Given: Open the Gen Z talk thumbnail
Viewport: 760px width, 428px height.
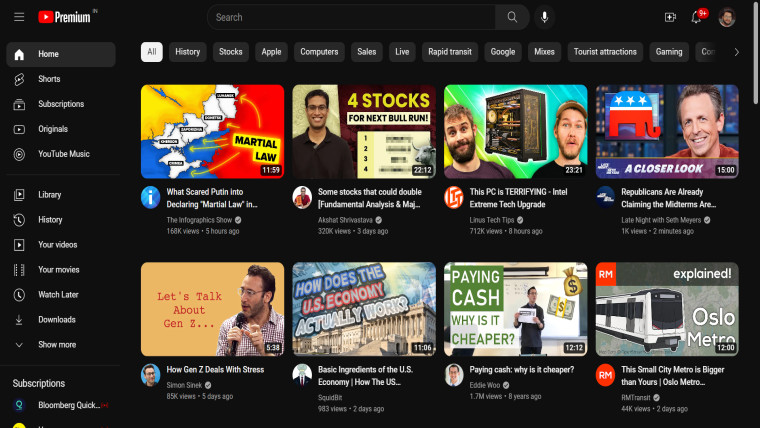Looking at the screenshot, I should tap(212, 309).
